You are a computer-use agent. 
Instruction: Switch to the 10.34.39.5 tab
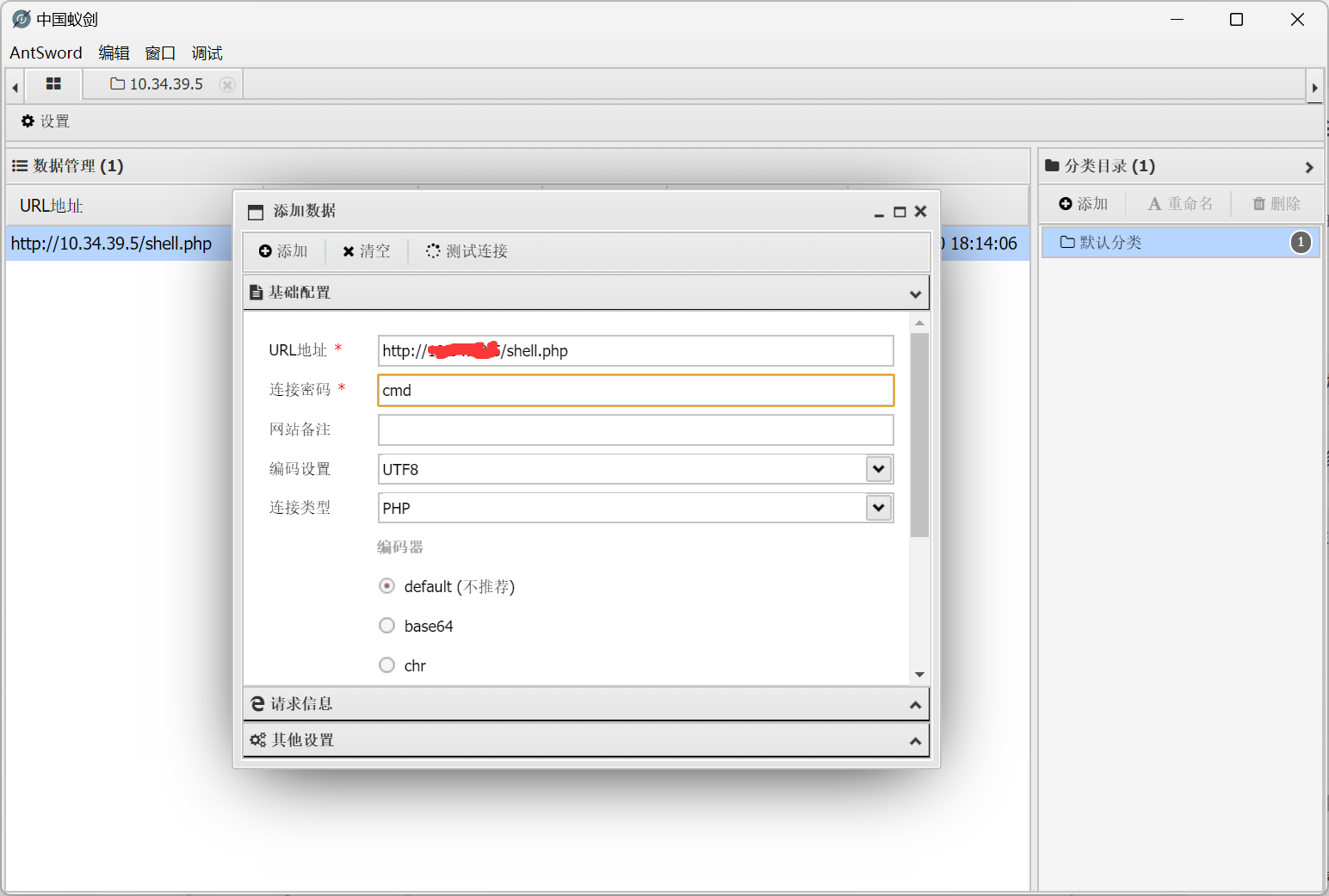(157, 84)
